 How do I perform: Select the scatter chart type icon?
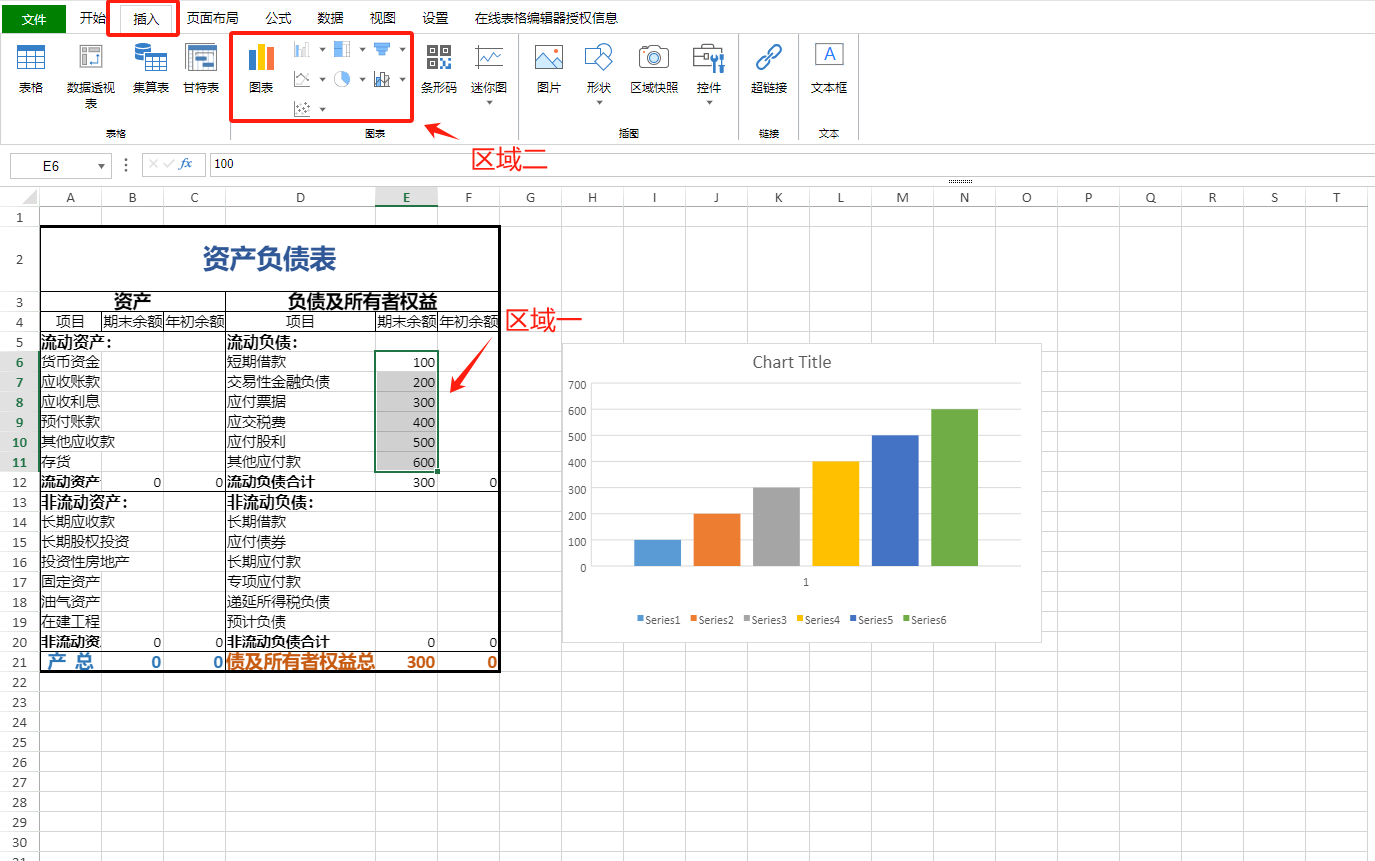coord(302,108)
